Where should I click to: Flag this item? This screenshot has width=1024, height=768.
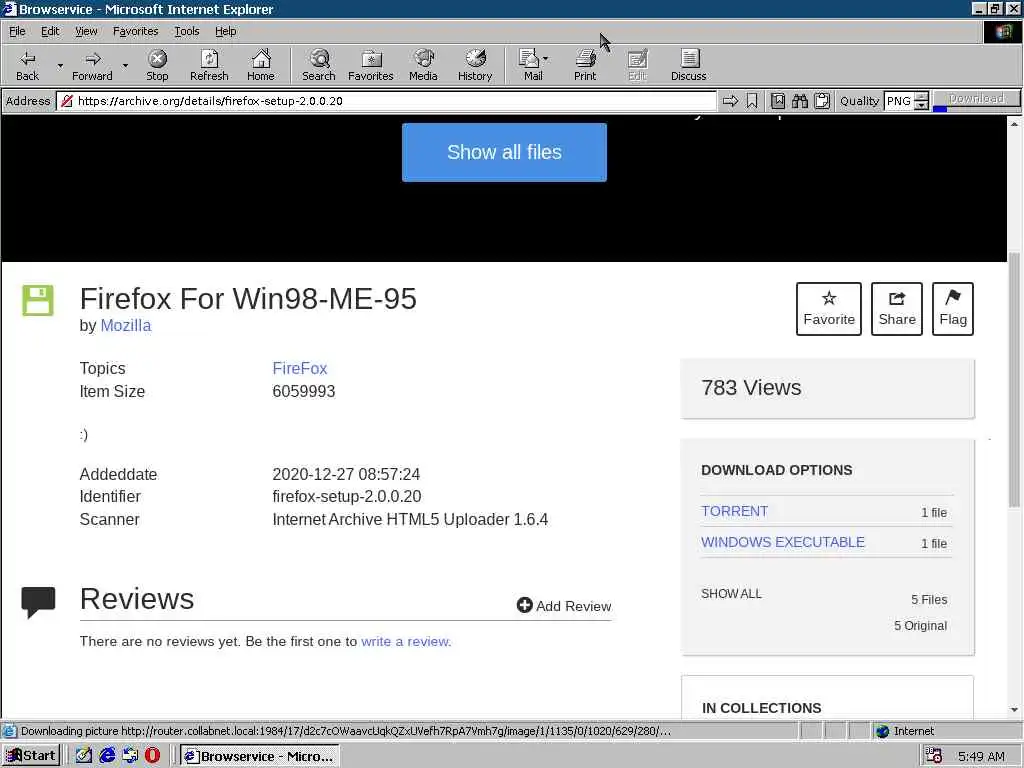953,309
